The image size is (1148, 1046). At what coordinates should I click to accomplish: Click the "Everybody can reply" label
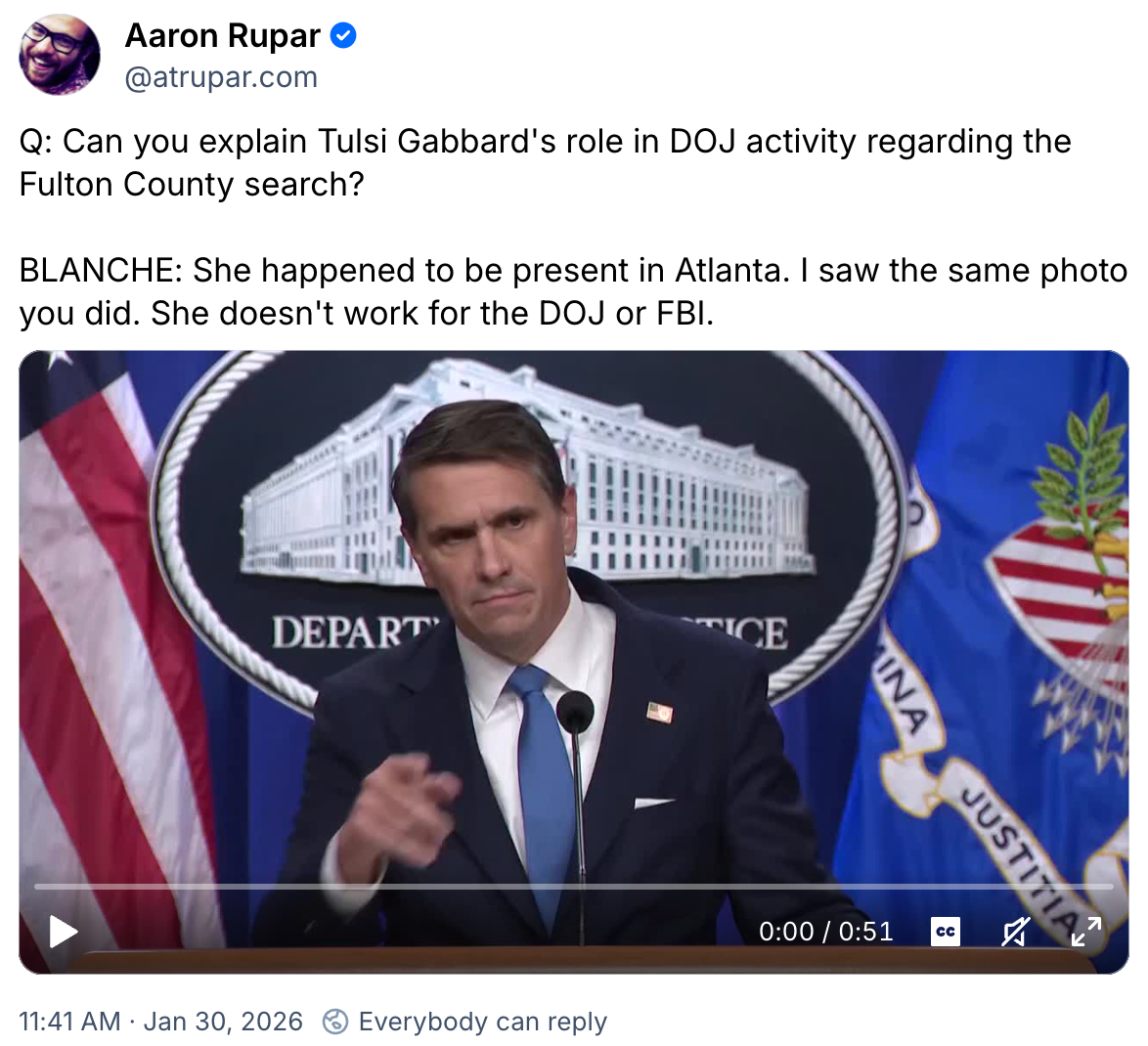click(483, 1022)
